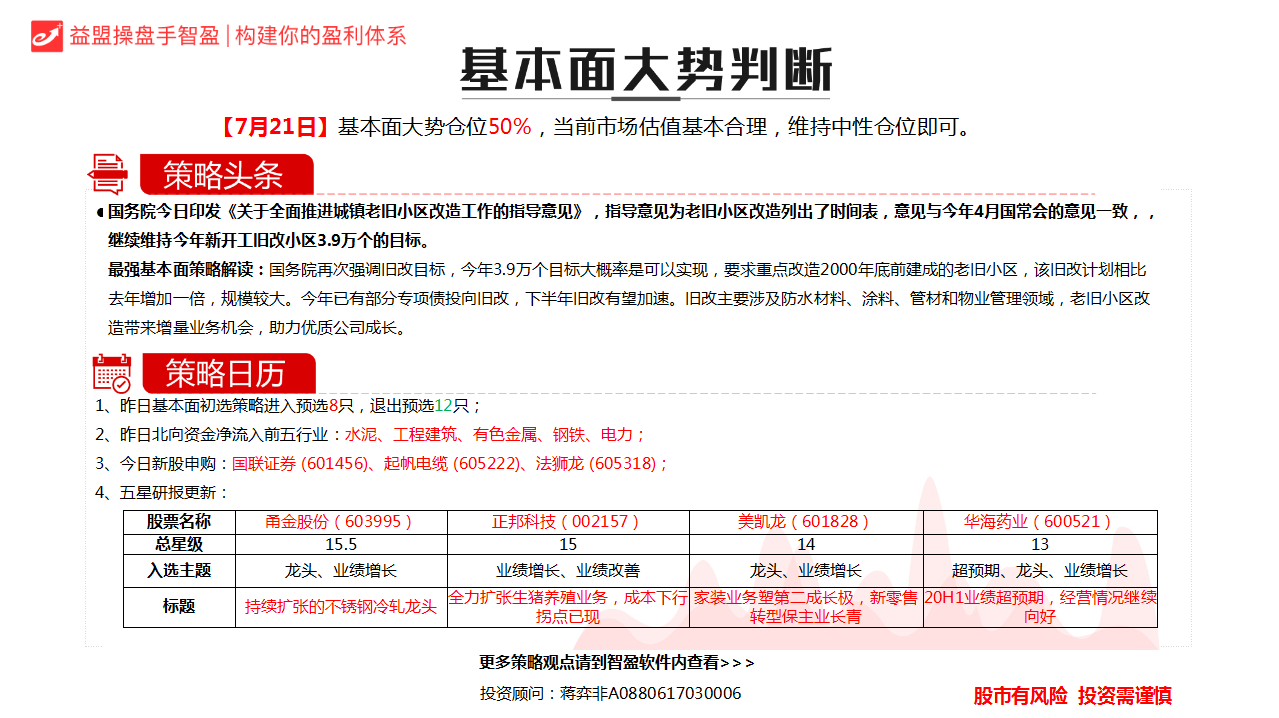
Task: Click the 益盟操盘手 red logo icon
Action: pyautogui.click(x=47, y=35)
